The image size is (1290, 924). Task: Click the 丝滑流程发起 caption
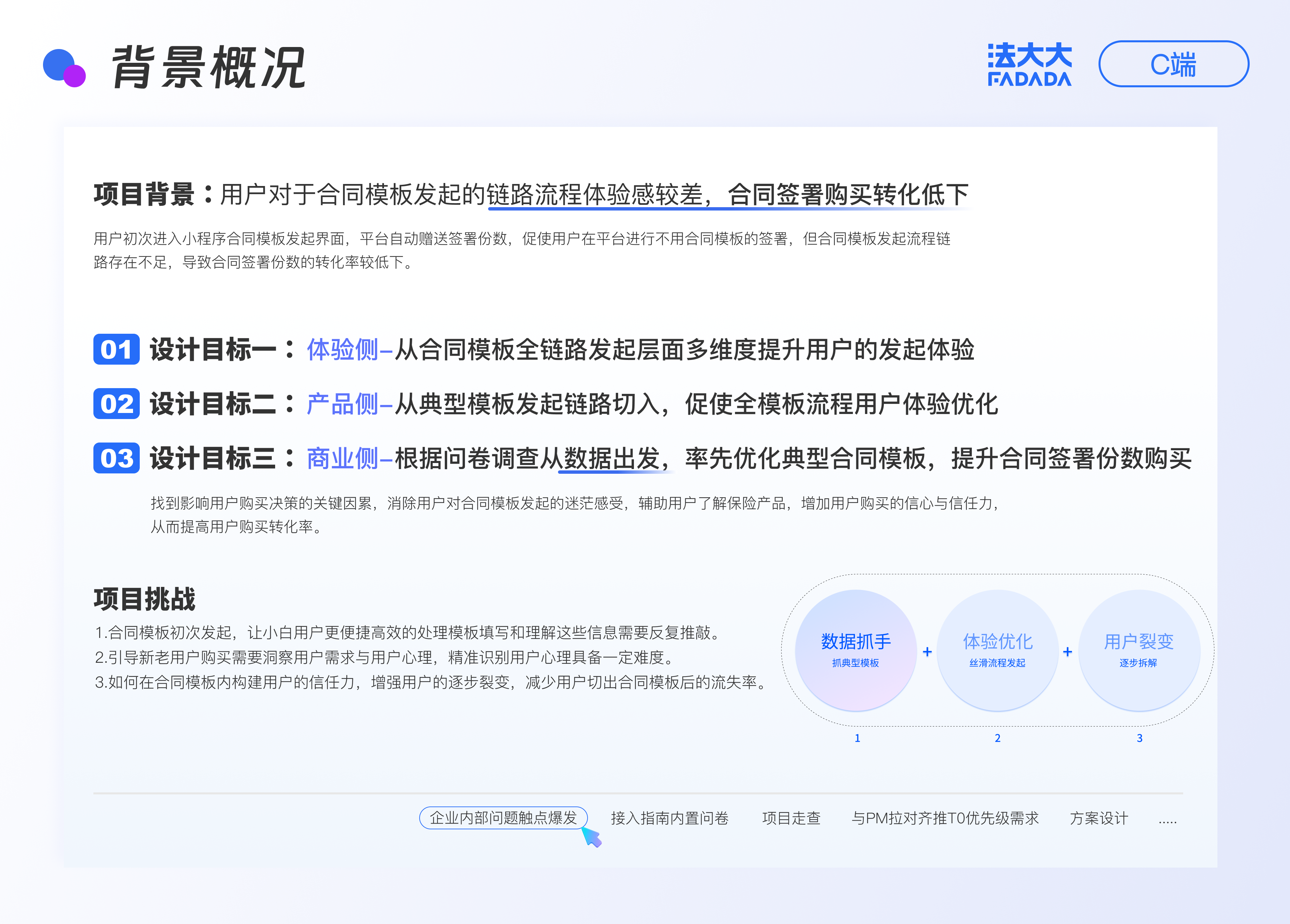(x=998, y=663)
